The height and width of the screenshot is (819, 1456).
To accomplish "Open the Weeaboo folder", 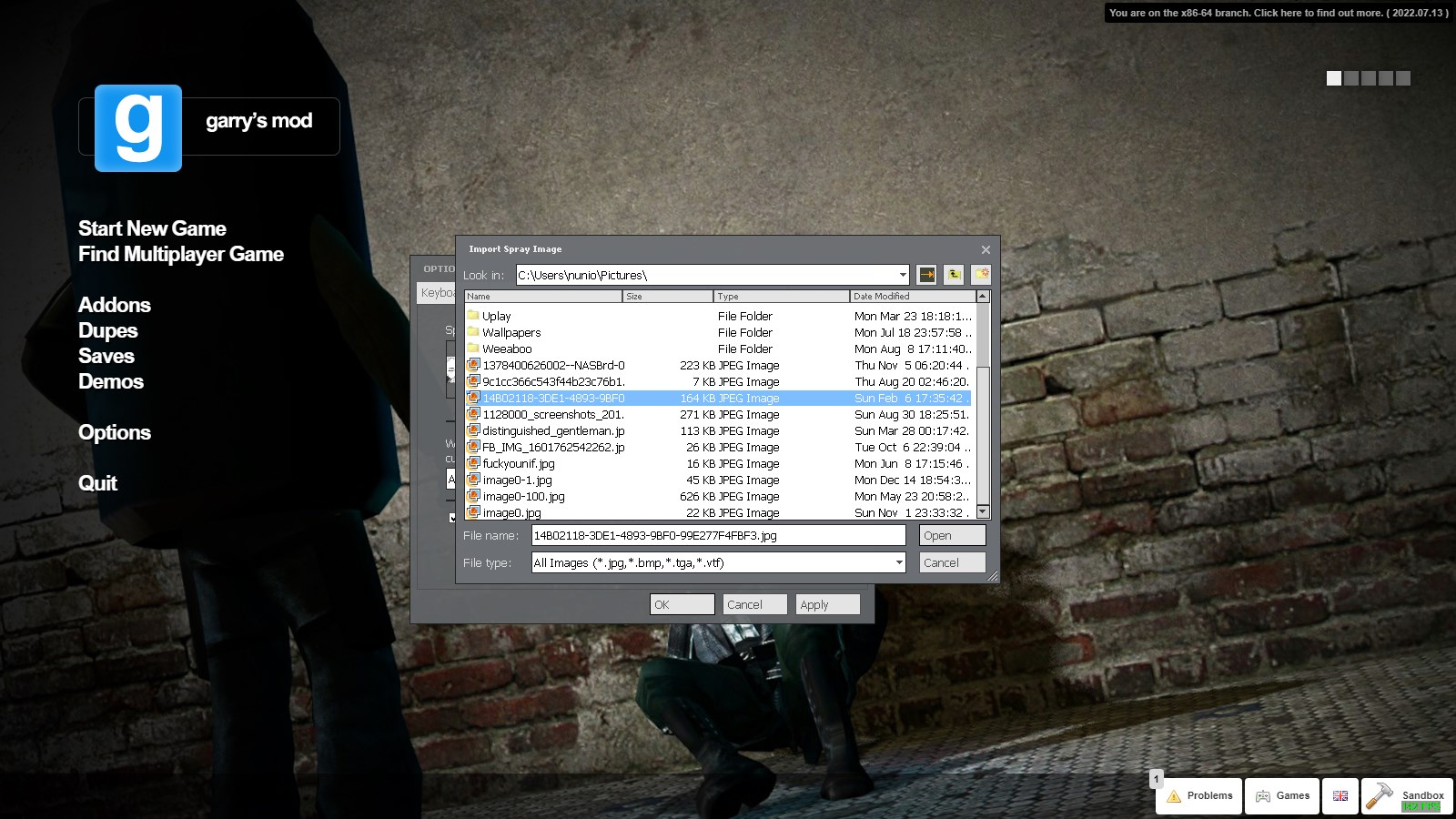I will (x=507, y=349).
